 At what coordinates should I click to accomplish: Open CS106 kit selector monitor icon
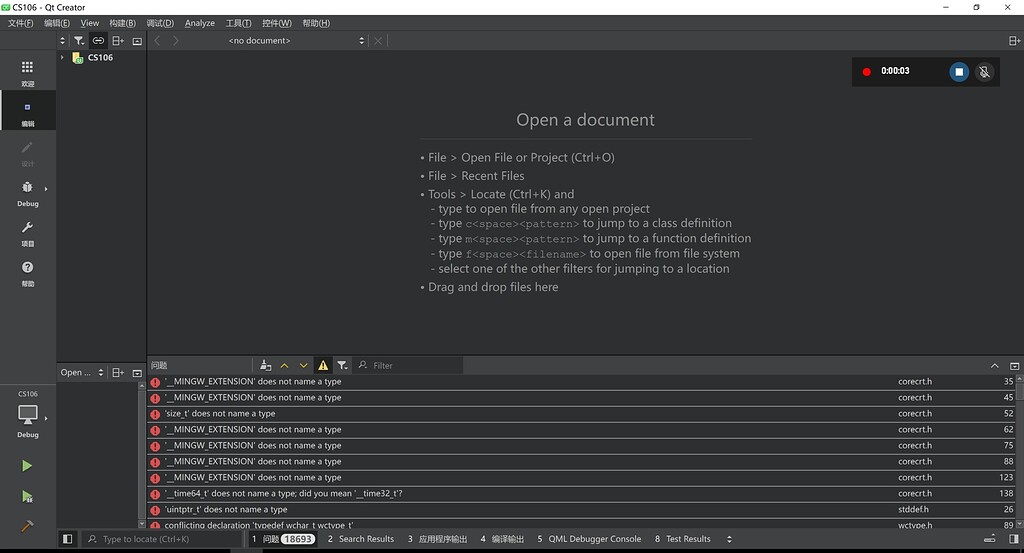point(27,414)
